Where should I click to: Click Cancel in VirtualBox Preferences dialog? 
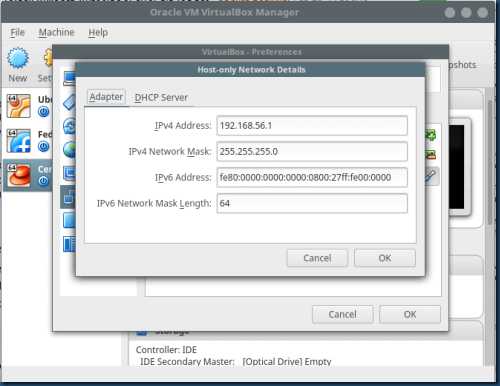tap(342, 314)
